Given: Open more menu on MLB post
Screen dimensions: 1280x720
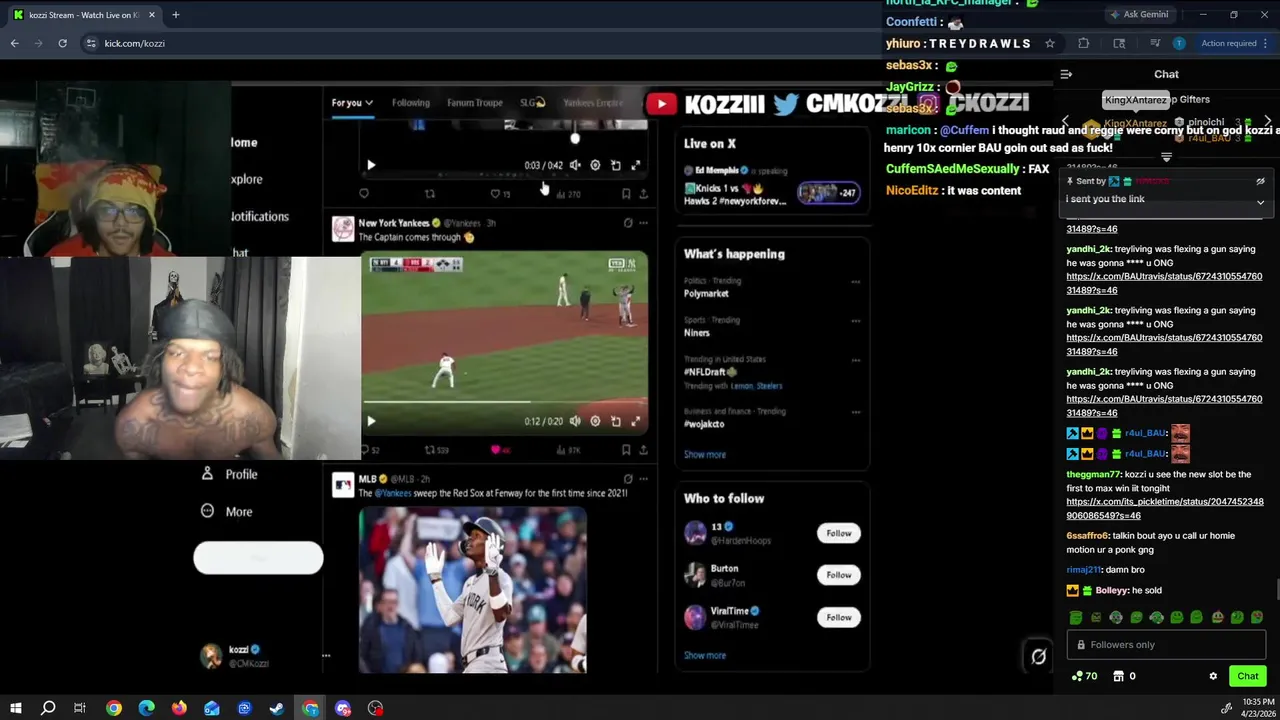Looking at the screenshot, I should pos(643,479).
